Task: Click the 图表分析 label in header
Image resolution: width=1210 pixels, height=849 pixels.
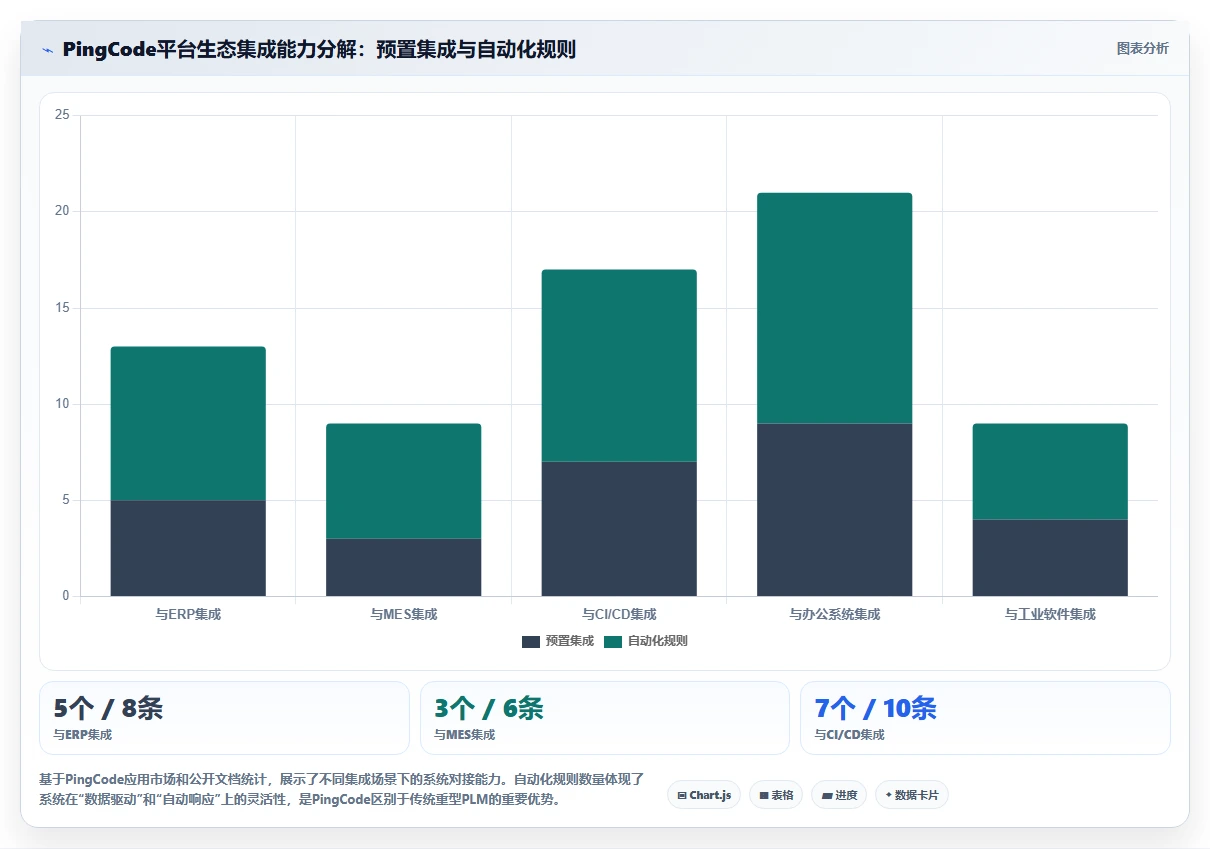Action: tap(1142, 48)
